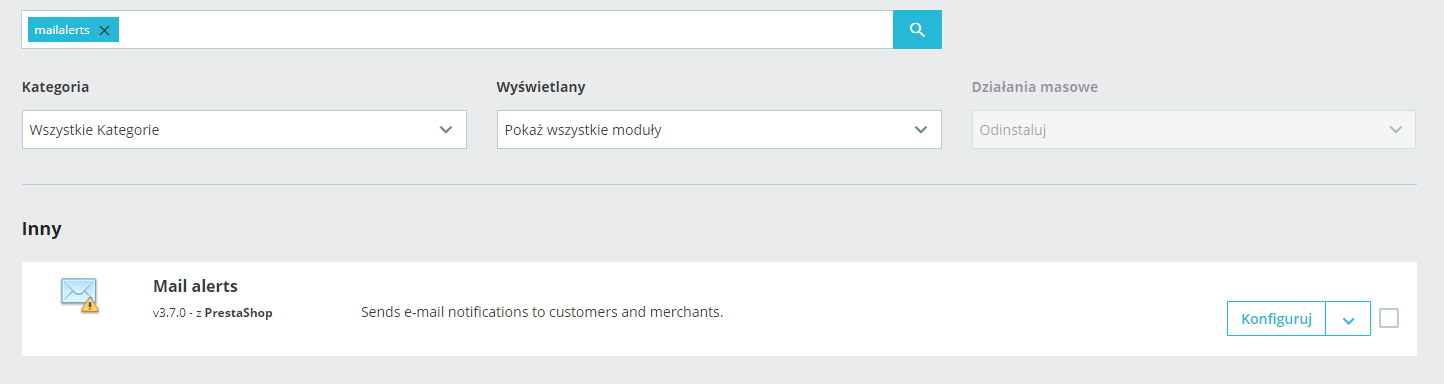Image resolution: width=1444 pixels, height=384 pixels.
Task: Click the mailalerts tag label
Action: tap(62, 31)
